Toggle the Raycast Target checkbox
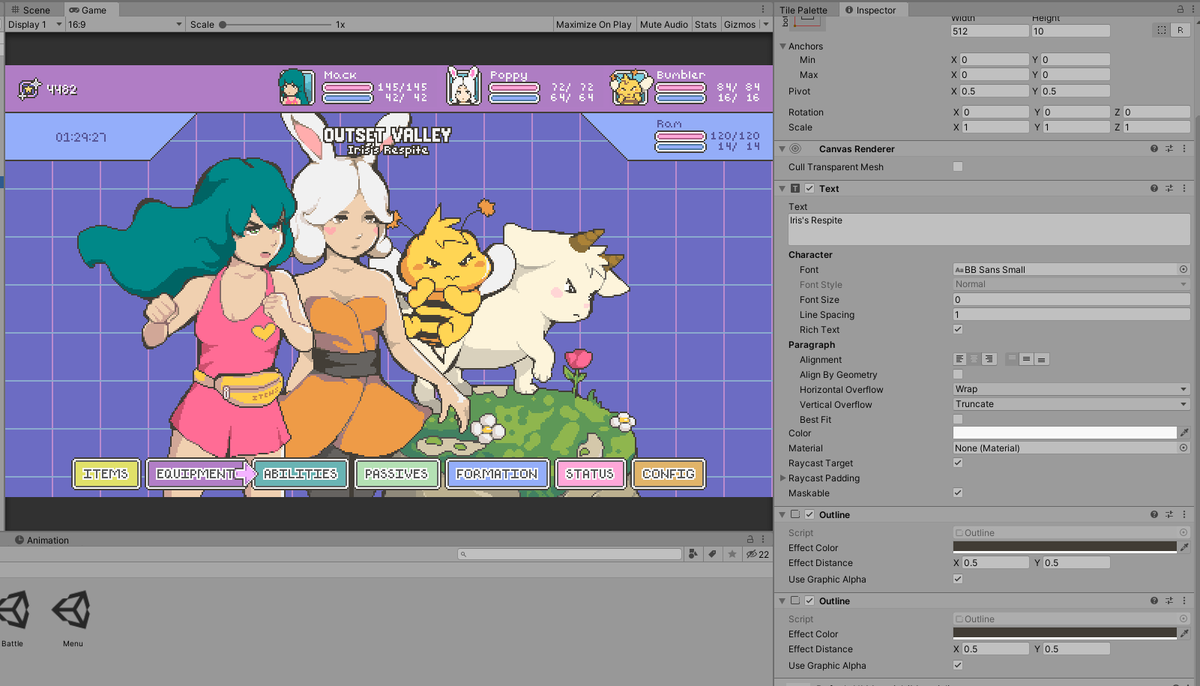 point(958,463)
